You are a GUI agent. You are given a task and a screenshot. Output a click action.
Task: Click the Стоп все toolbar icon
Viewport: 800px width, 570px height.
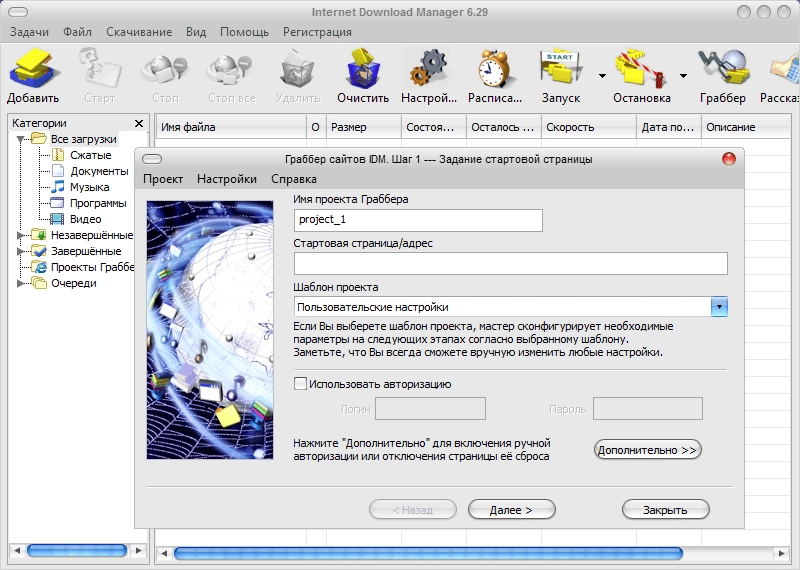point(231,68)
